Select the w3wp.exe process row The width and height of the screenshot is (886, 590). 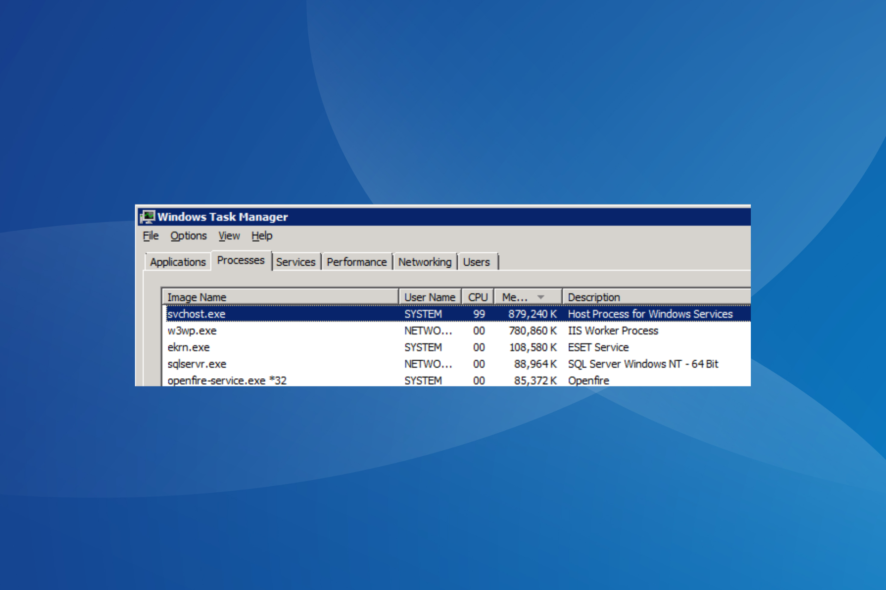[x=457, y=331]
